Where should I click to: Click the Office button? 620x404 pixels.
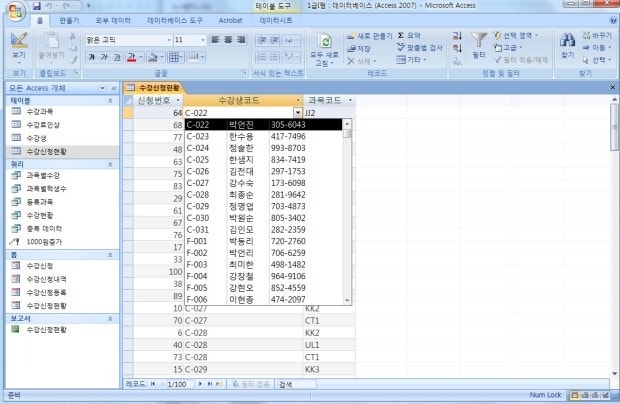12,10
